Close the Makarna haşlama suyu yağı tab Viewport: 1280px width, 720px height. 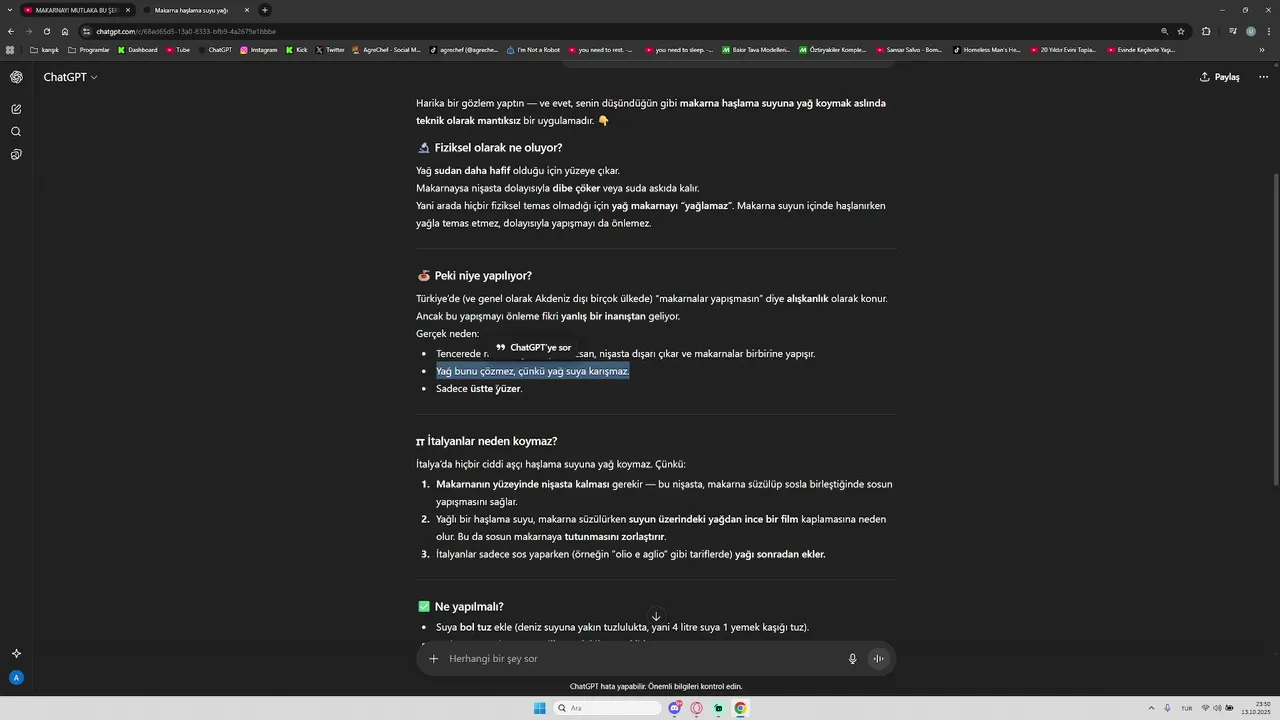[x=246, y=10]
